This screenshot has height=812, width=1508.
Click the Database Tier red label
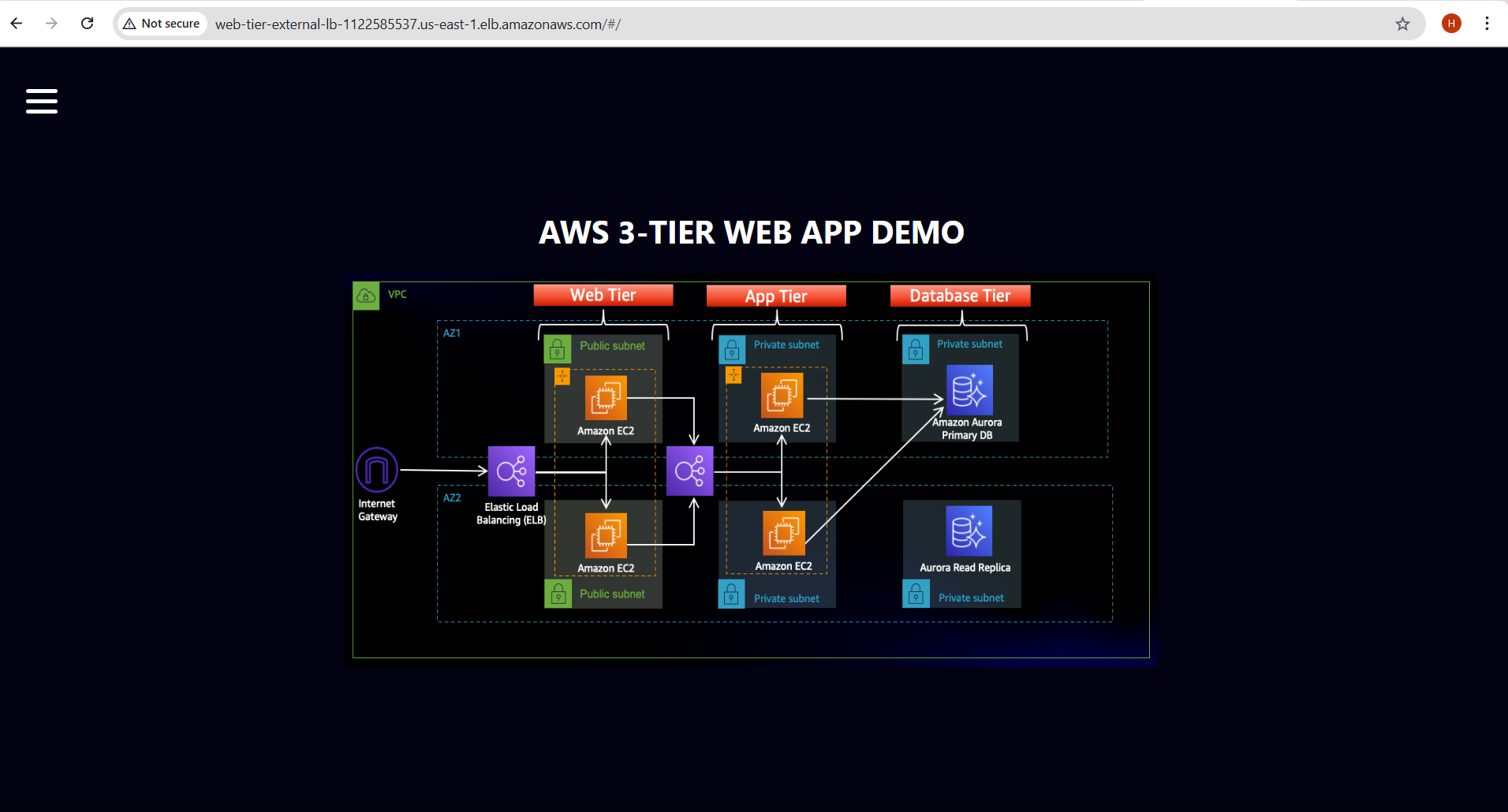click(x=960, y=296)
